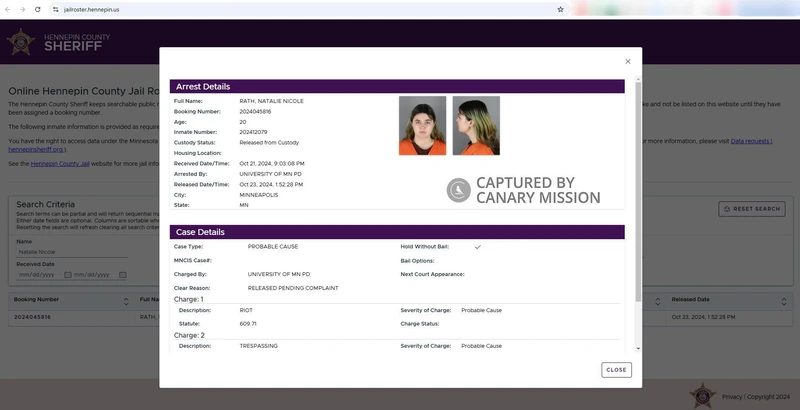Open the Data requests link
Viewport: 800px width, 410px height.
[x=751, y=141]
